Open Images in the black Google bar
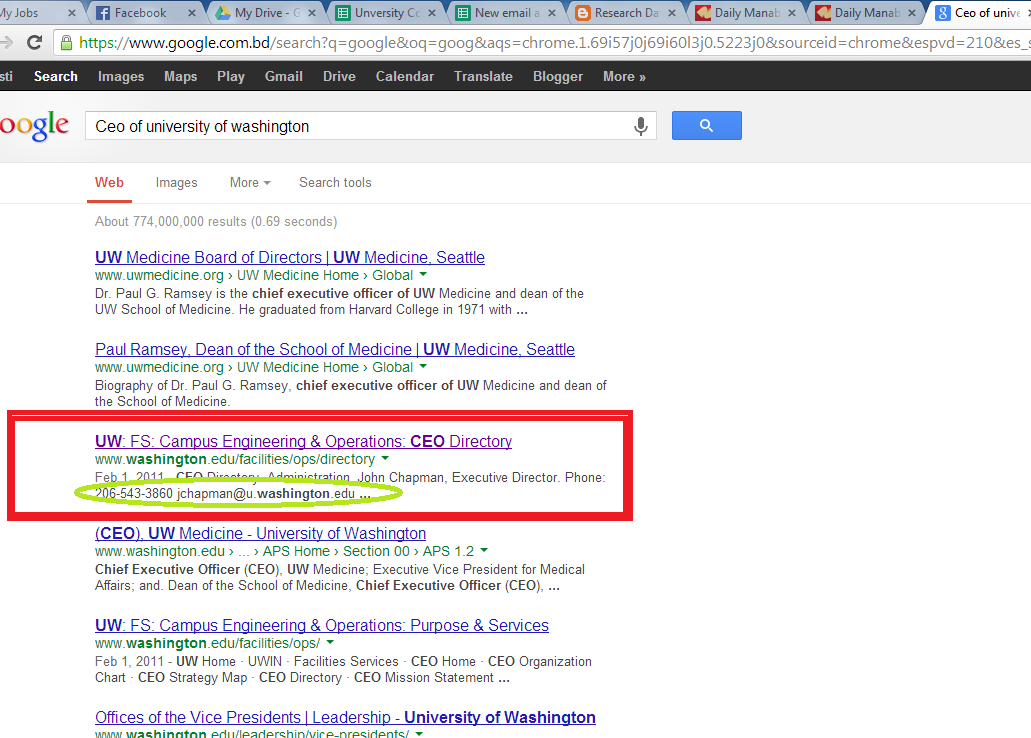 121,76
